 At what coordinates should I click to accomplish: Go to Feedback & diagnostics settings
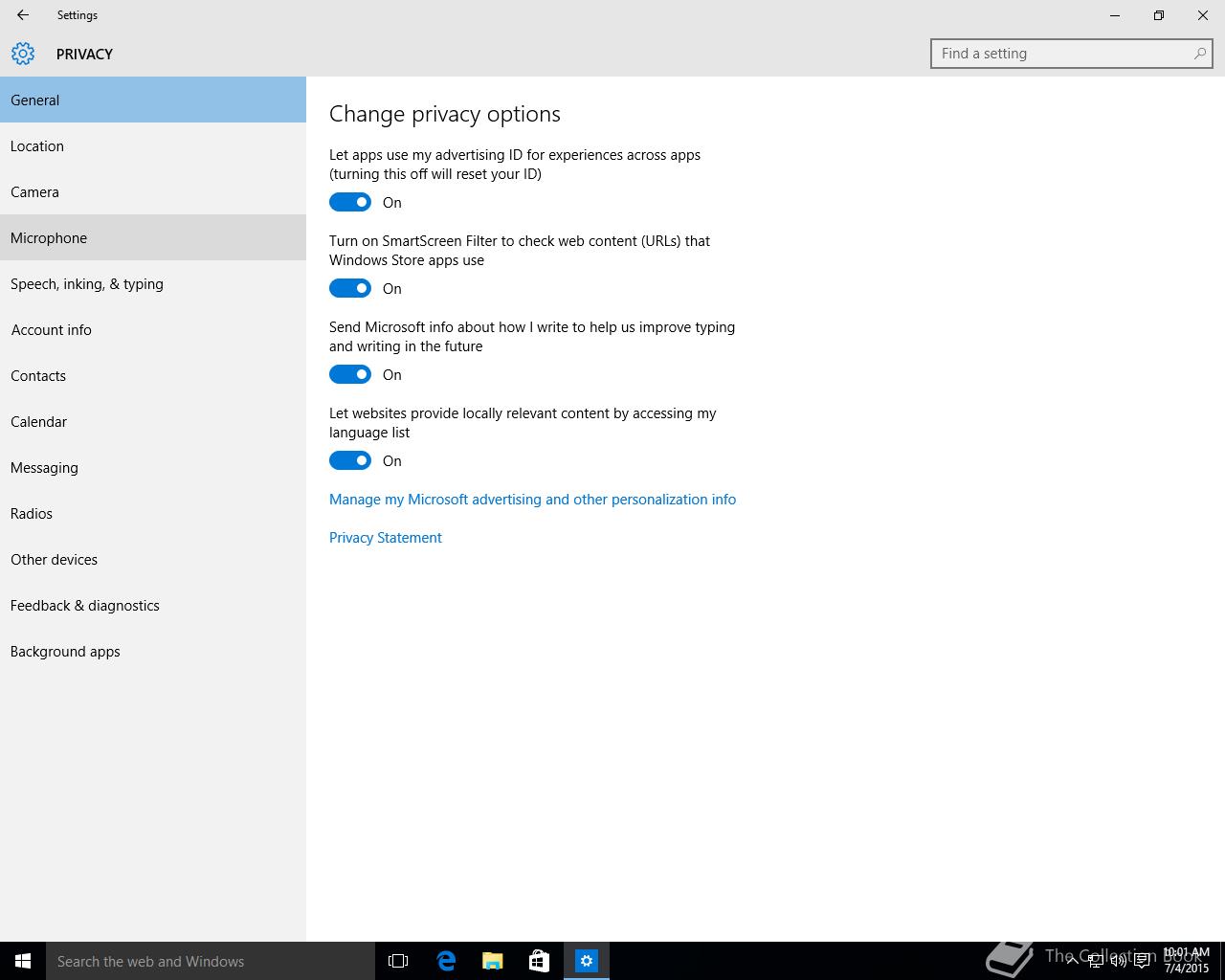pyautogui.click(x=153, y=605)
